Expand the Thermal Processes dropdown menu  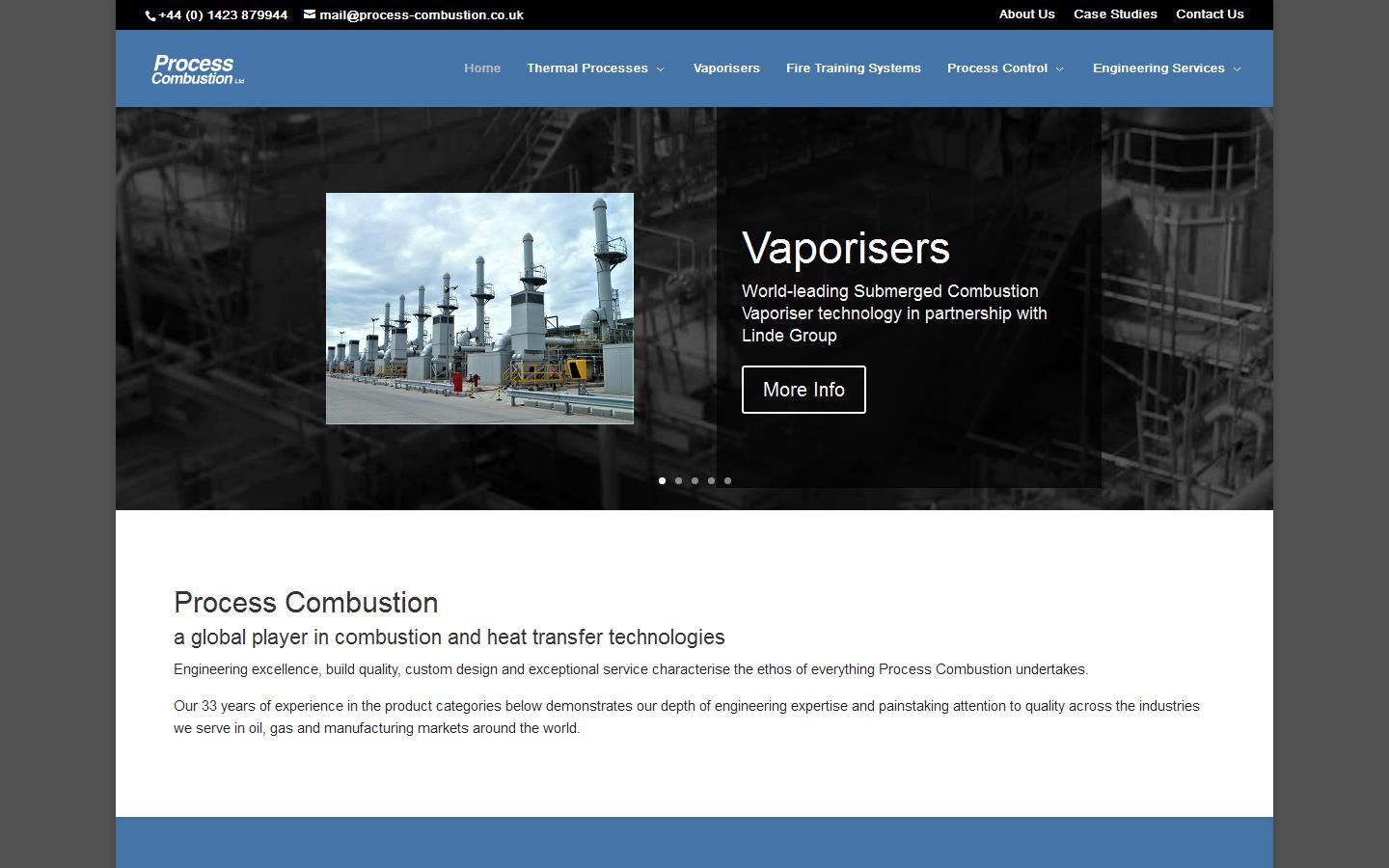click(x=587, y=68)
